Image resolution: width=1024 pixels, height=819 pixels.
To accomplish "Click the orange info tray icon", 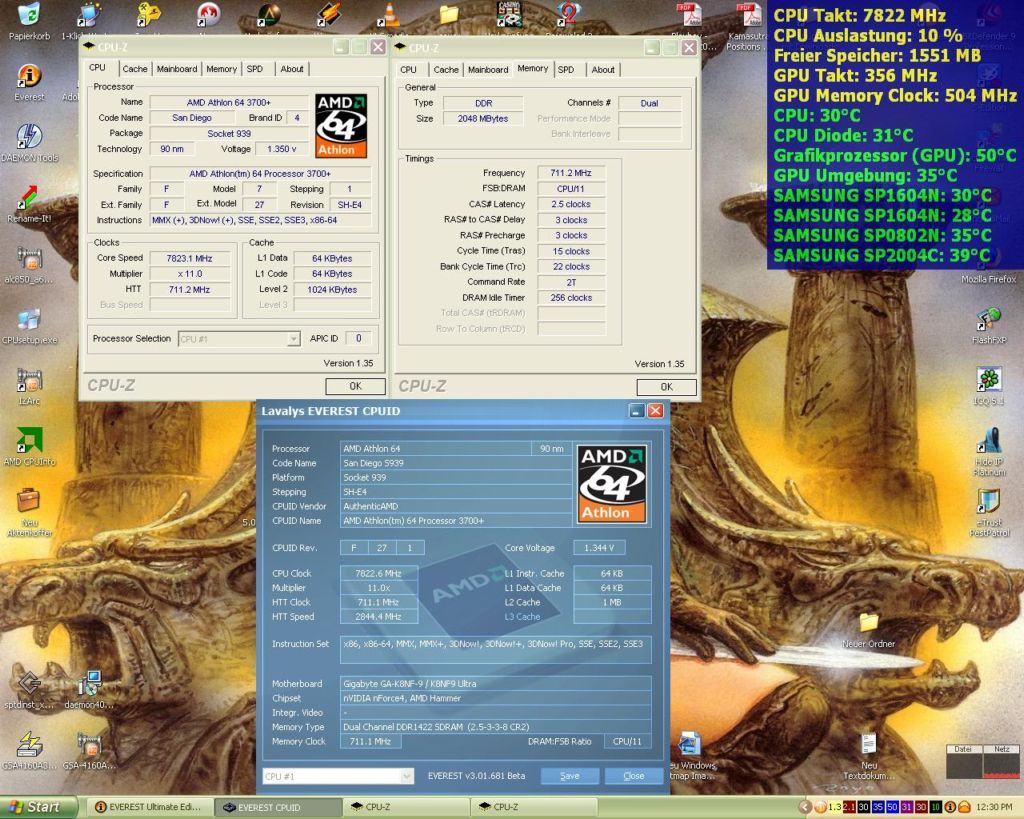I will [950, 807].
